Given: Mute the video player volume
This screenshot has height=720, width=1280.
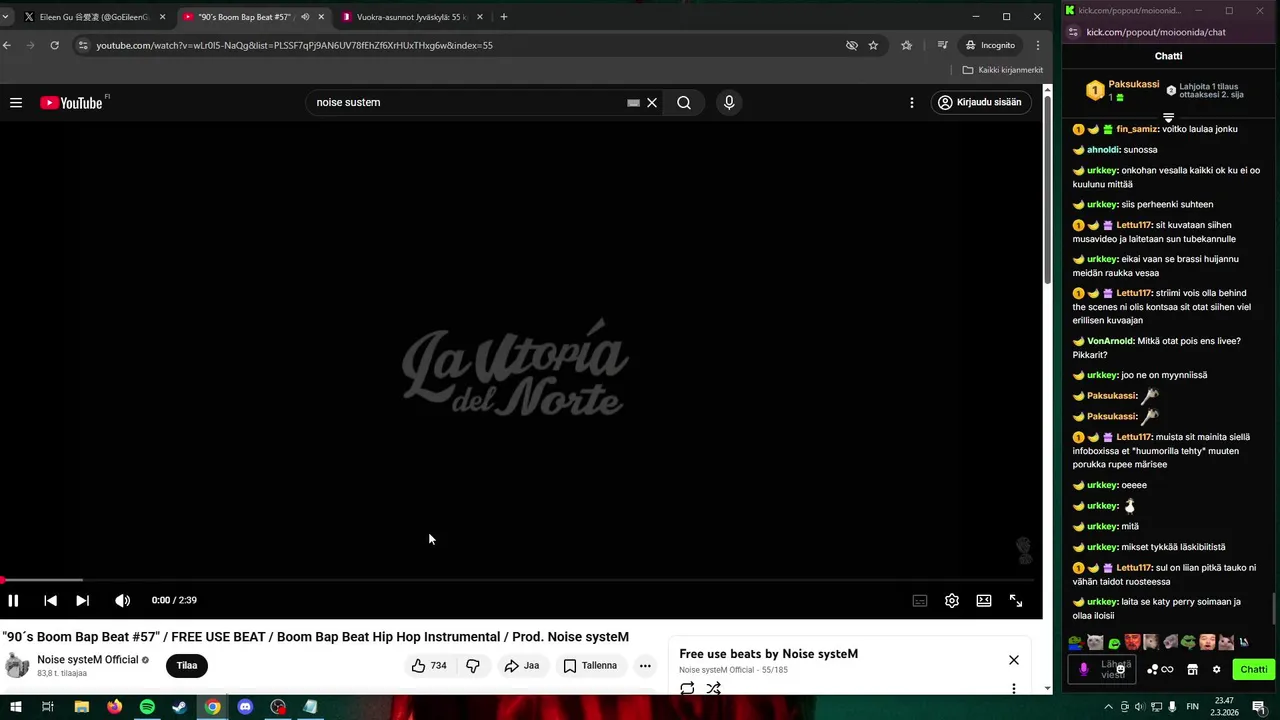Looking at the screenshot, I should point(122,600).
